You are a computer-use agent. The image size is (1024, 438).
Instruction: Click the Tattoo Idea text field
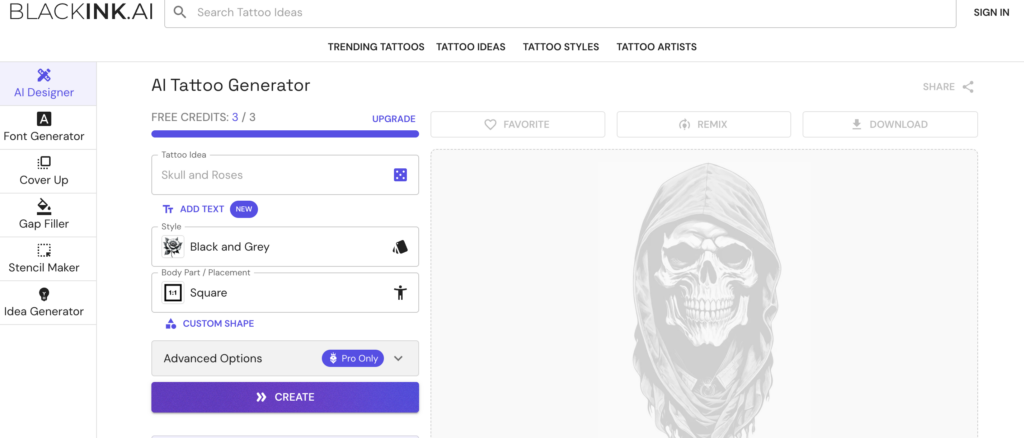click(270, 175)
